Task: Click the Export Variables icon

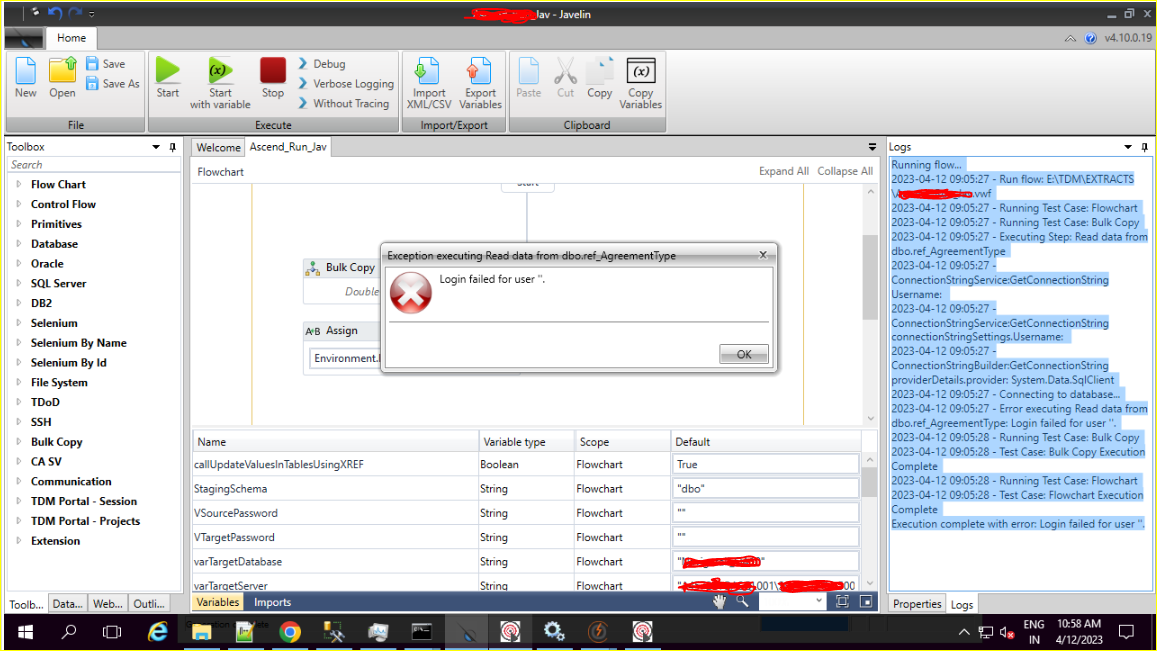Action: click(480, 72)
